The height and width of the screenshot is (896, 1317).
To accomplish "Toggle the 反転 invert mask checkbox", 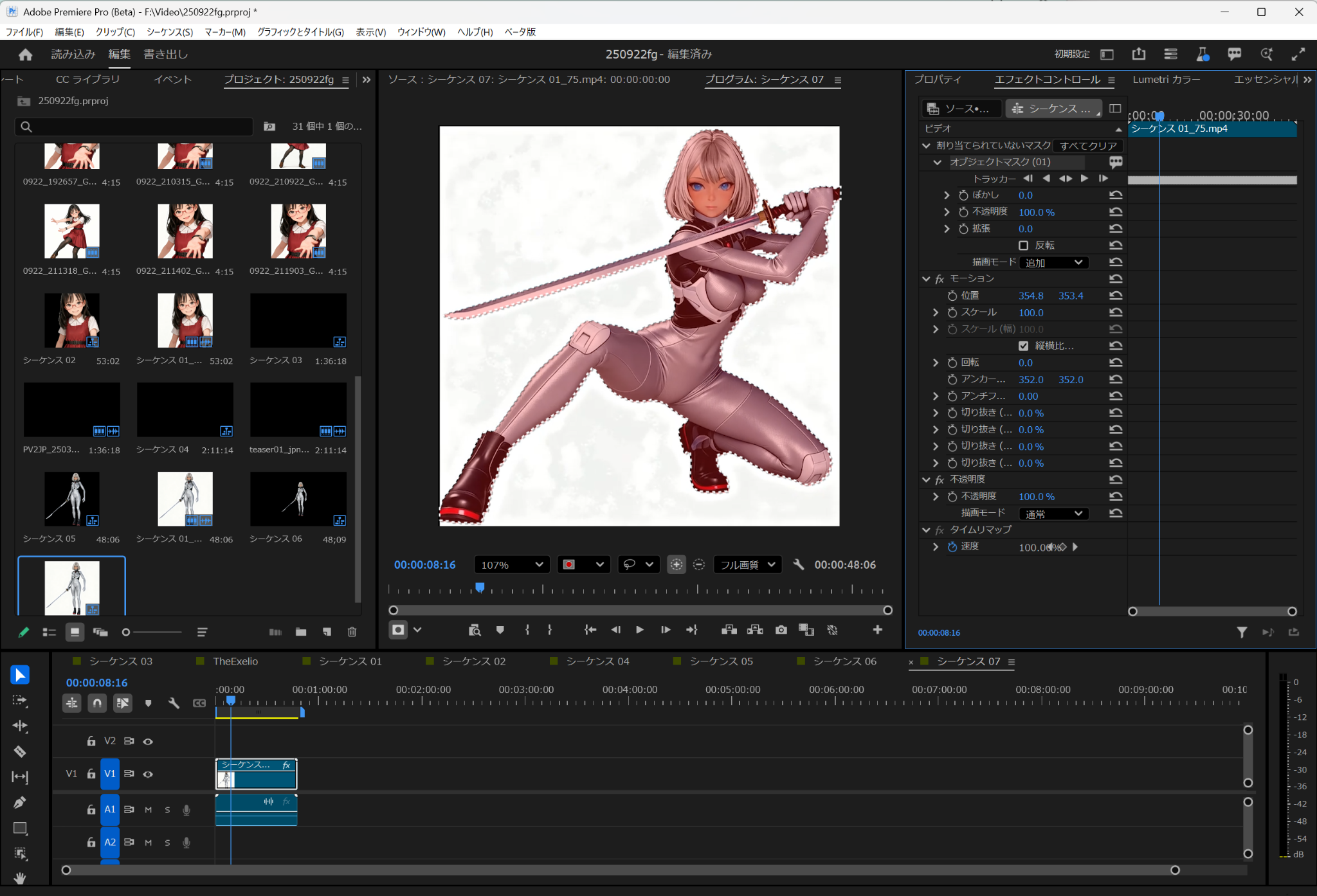I will [x=1024, y=246].
